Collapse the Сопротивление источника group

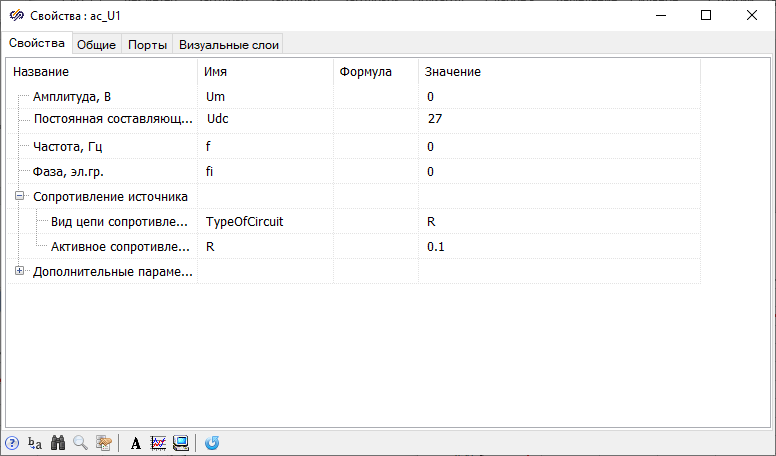[x=19, y=196]
